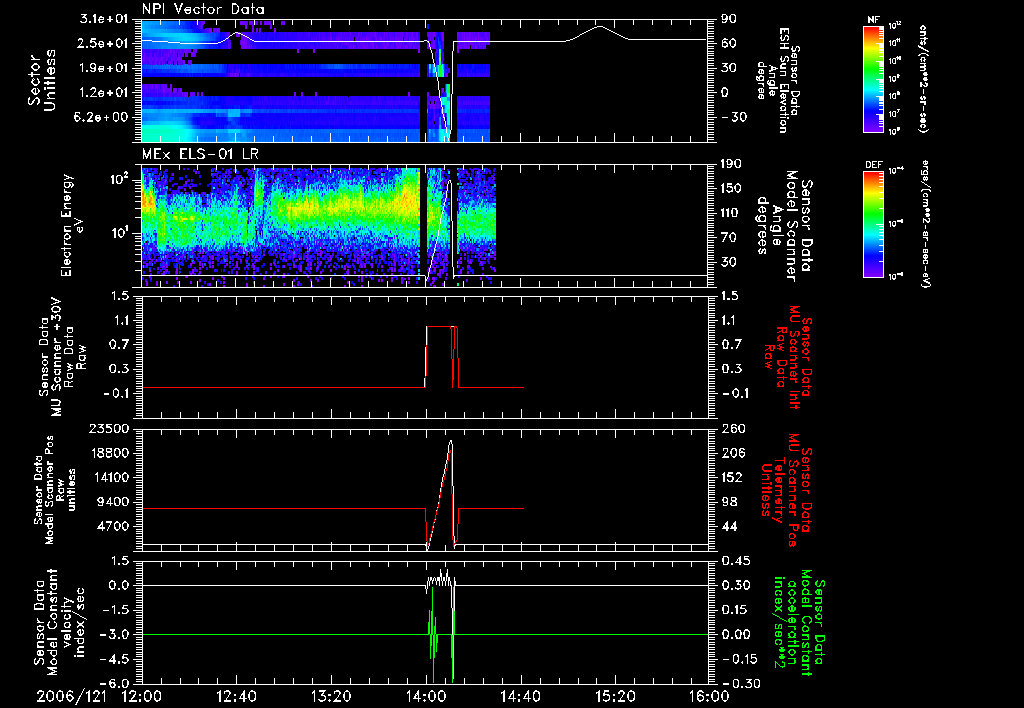Click the "14:40" time tick label
This screenshot has height=708, width=1024.
click(x=520, y=696)
